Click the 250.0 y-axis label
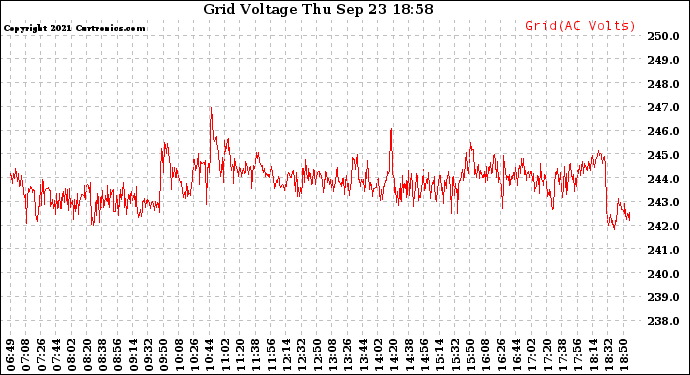The width and height of the screenshot is (690, 375). click(x=663, y=36)
